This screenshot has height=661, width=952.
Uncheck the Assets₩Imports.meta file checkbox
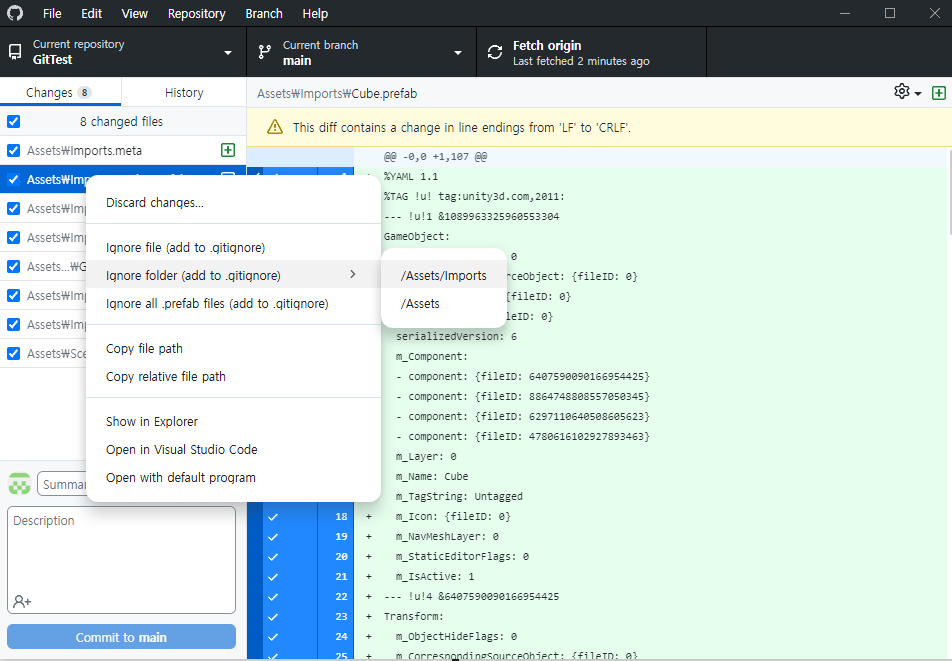click(13, 151)
